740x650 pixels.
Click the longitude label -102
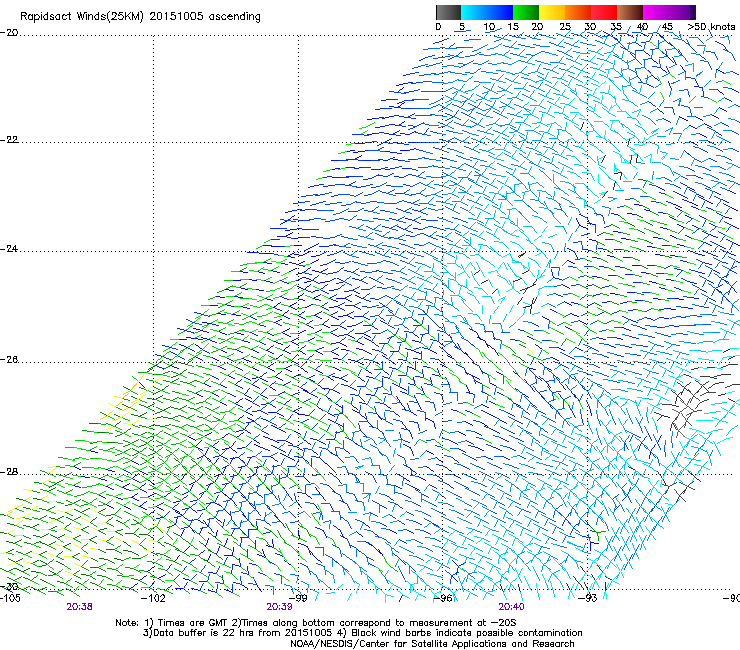point(153,598)
